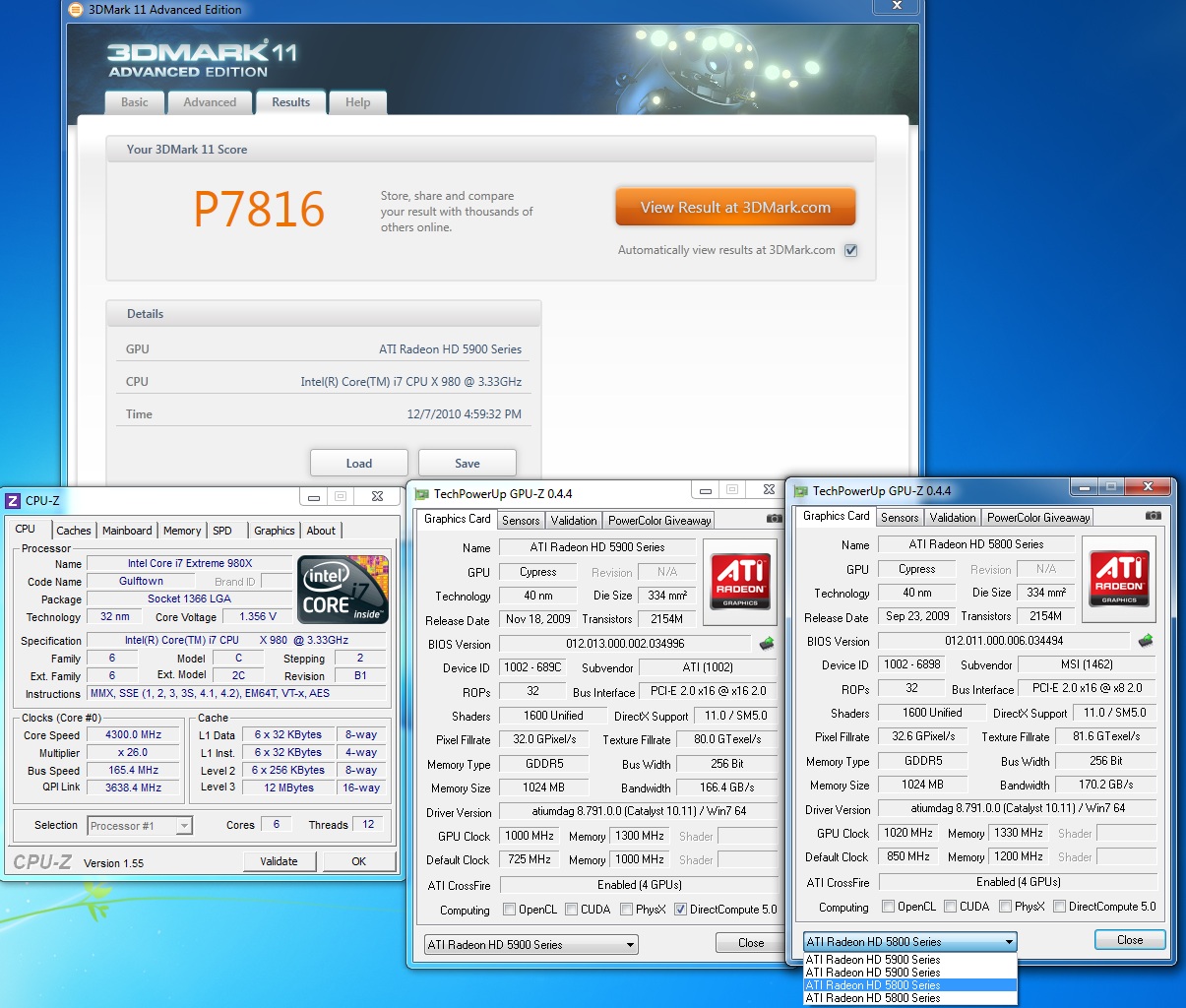Toggle DirectCompute 5.0 checkbox in middle GPU-Z
The width and height of the screenshot is (1186, 1008).
click(680, 910)
